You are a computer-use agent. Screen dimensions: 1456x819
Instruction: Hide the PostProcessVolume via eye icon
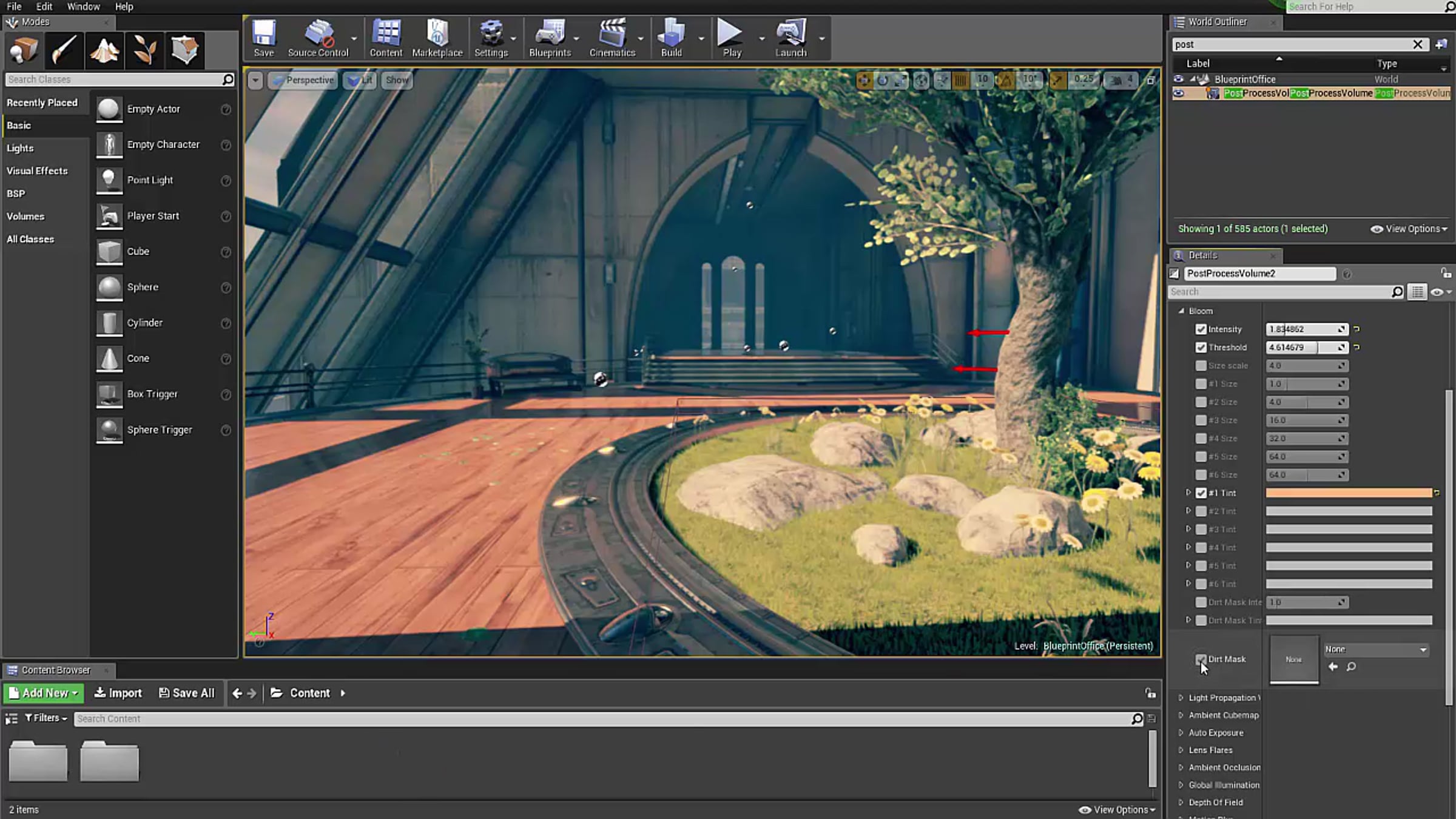point(1178,93)
